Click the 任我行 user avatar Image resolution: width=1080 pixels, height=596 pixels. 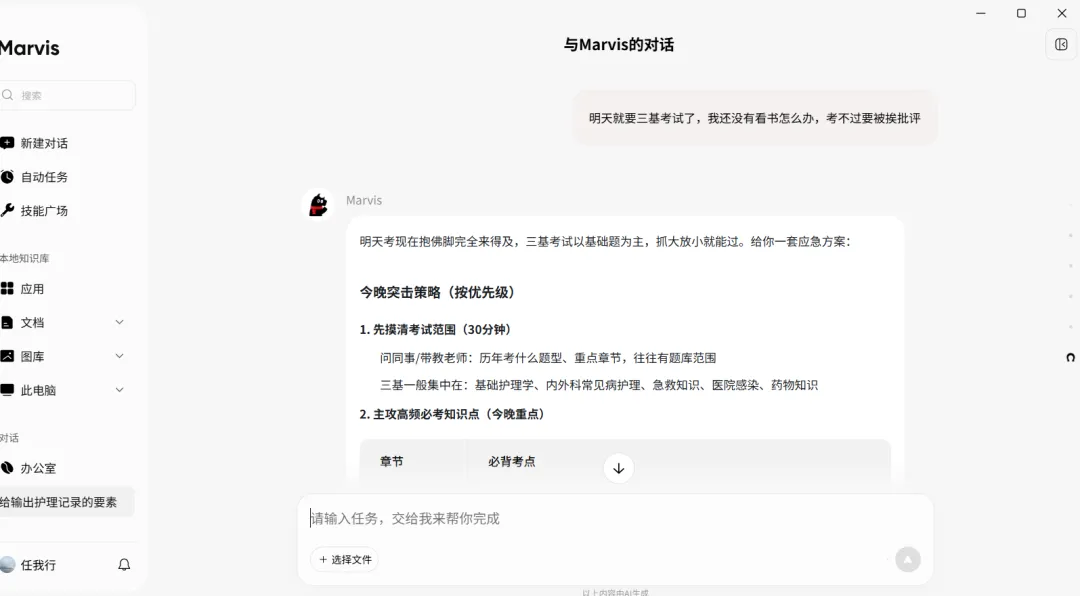(x=8, y=565)
